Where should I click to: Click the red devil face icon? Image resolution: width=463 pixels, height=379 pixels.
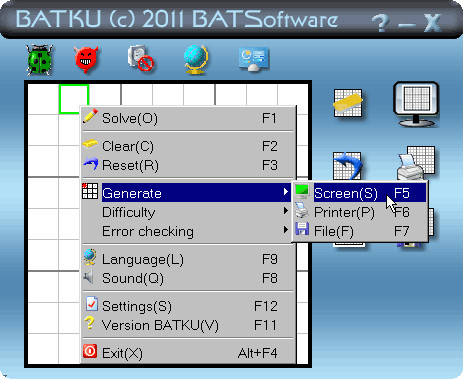point(86,59)
